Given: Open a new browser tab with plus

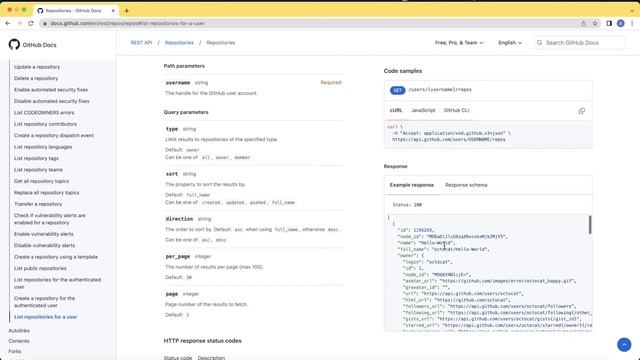Looking at the screenshot, I should [x=127, y=11].
